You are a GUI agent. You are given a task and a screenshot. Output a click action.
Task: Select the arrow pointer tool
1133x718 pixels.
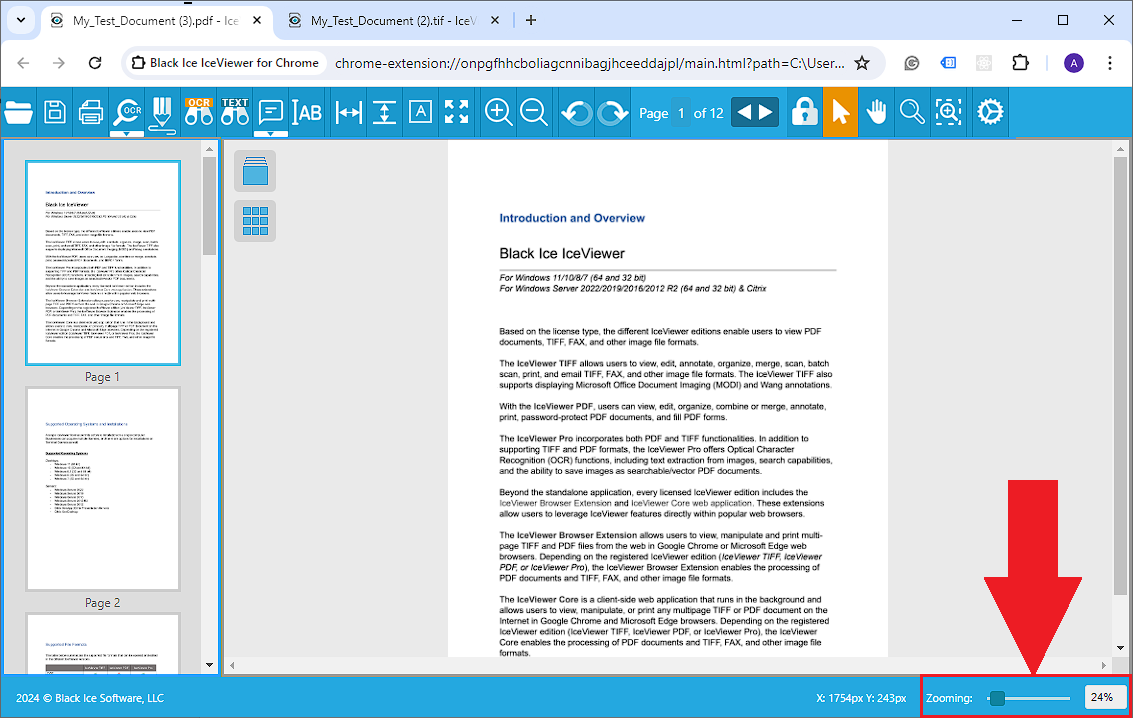(840, 112)
